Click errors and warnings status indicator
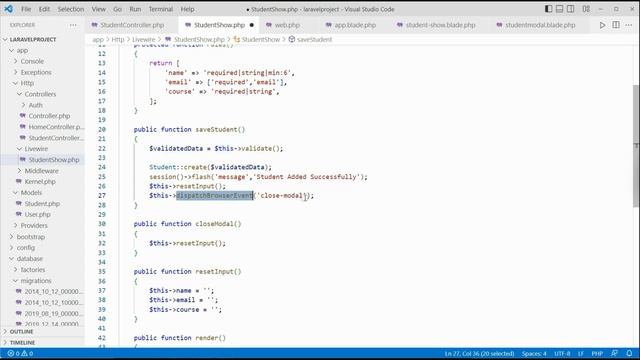This screenshot has width=640, height=360. coord(20,353)
